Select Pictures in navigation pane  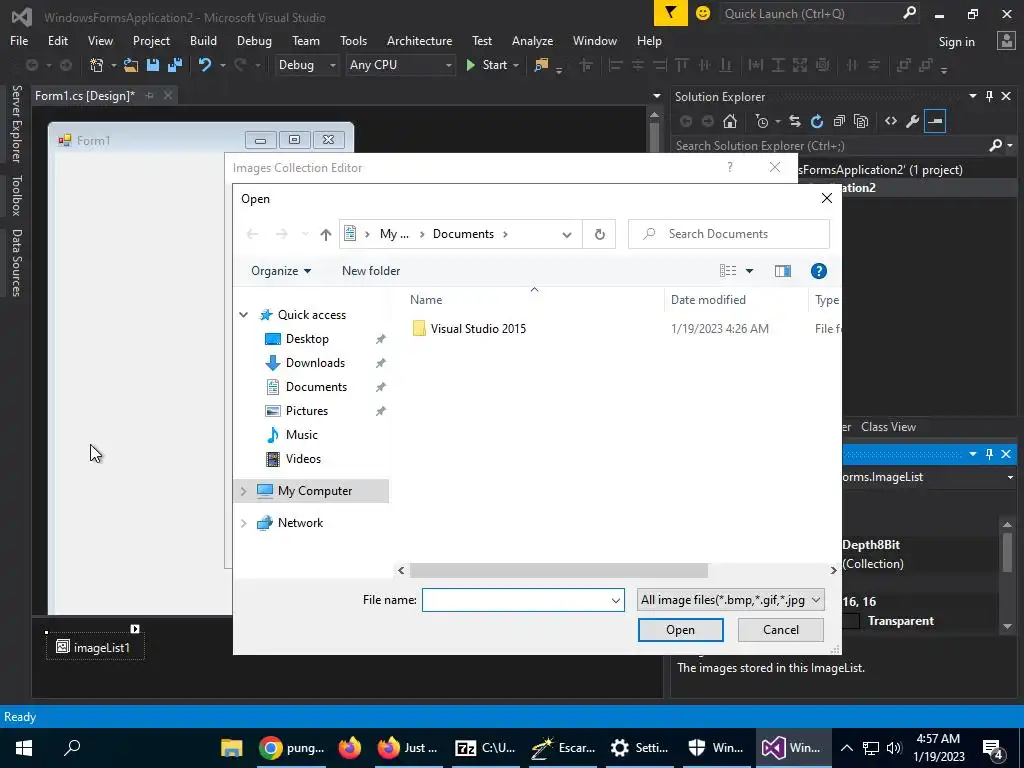(306, 411)
